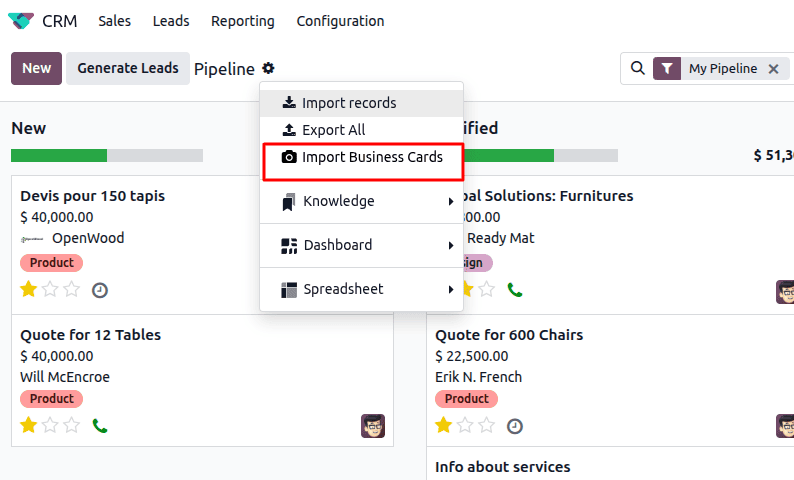Viewport: 794px width, 480px height.
Task: Click the search magnifier icon
Action: click(637, 69)
